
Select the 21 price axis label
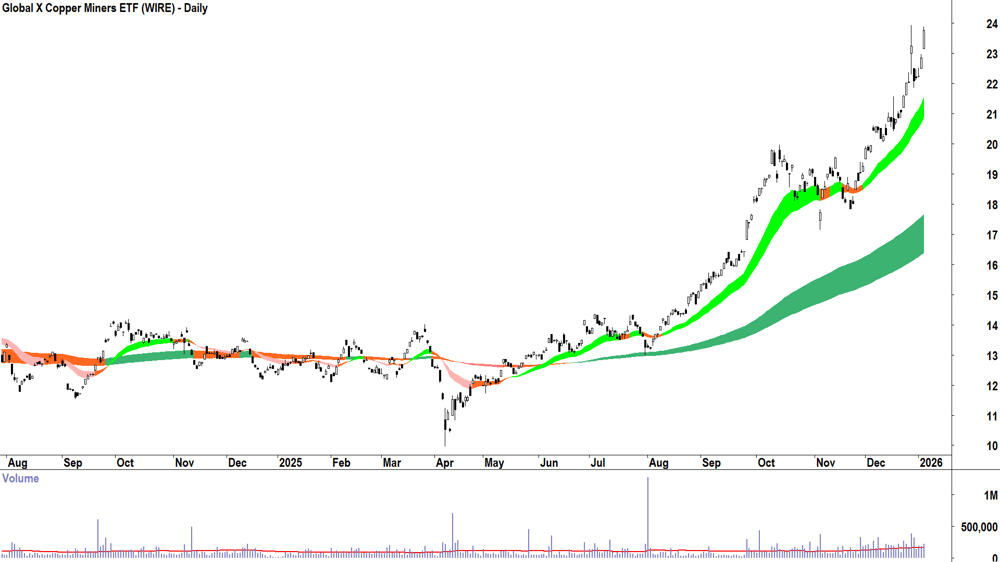coord(992,115)
